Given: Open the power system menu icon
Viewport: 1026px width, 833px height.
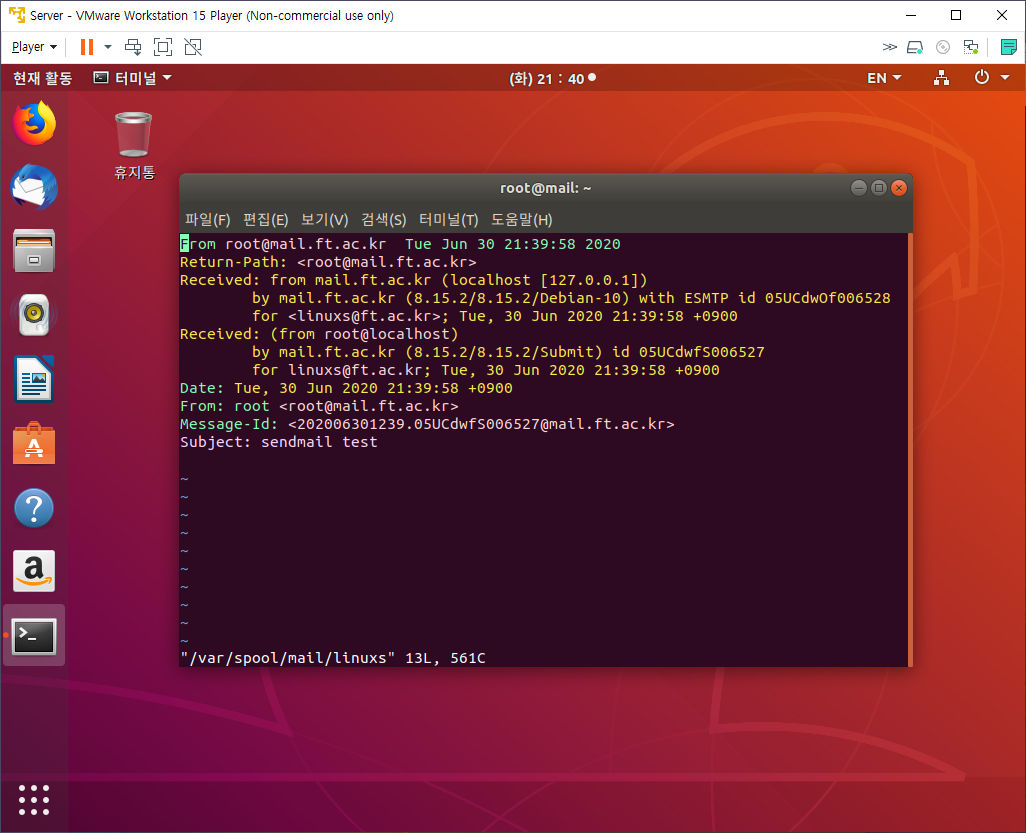Looking at the screenshot, I should coord(982,77).
